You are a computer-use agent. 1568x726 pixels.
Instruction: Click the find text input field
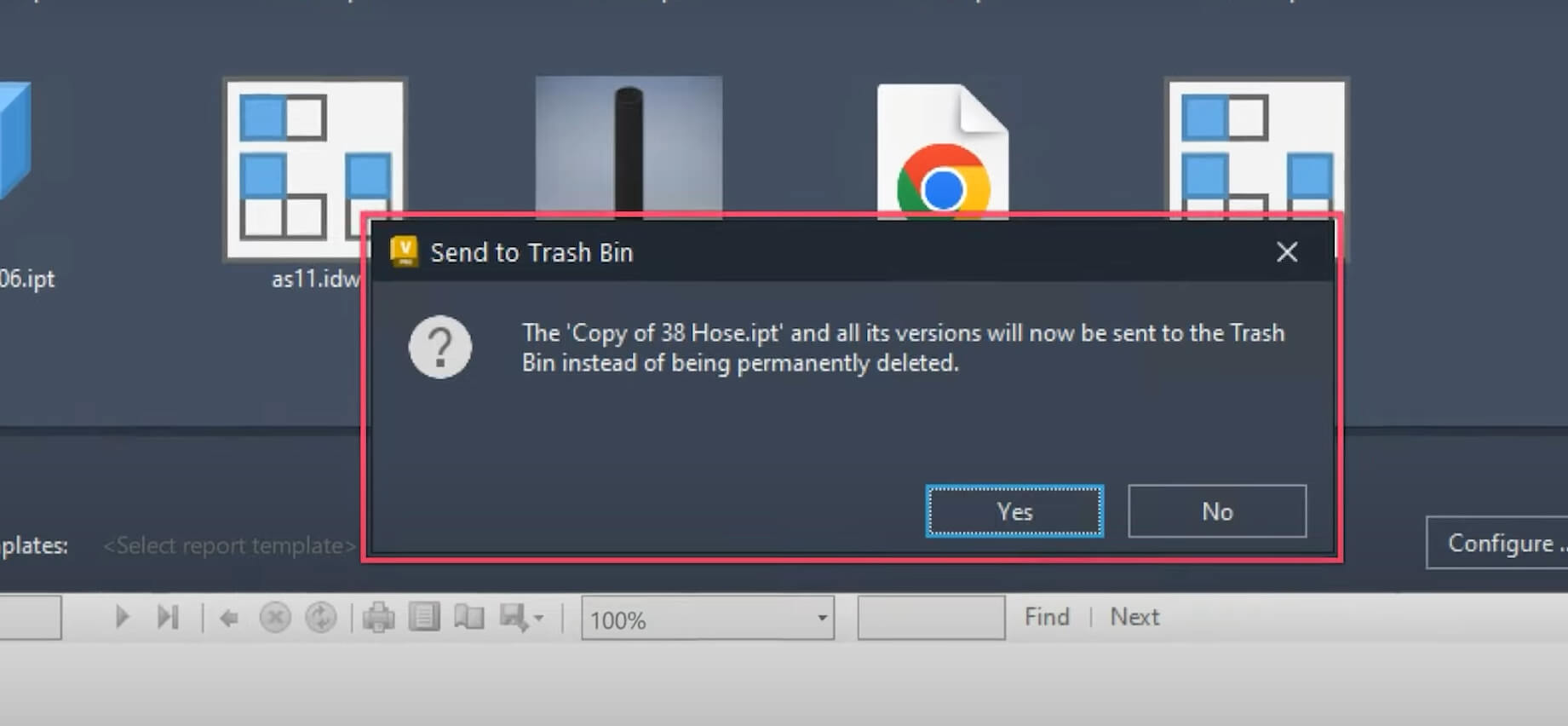931,618
